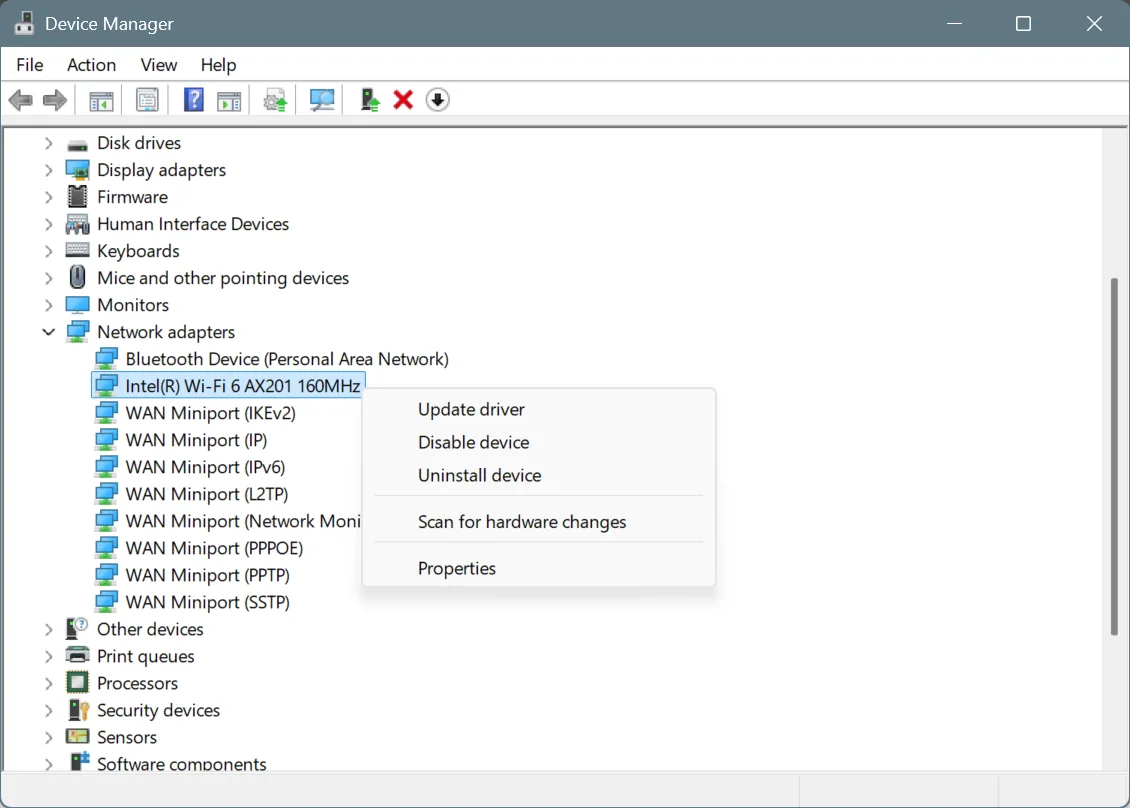Click the Monitors category icon
This screenshot has height=808, width=1130.
pos(77,305)
